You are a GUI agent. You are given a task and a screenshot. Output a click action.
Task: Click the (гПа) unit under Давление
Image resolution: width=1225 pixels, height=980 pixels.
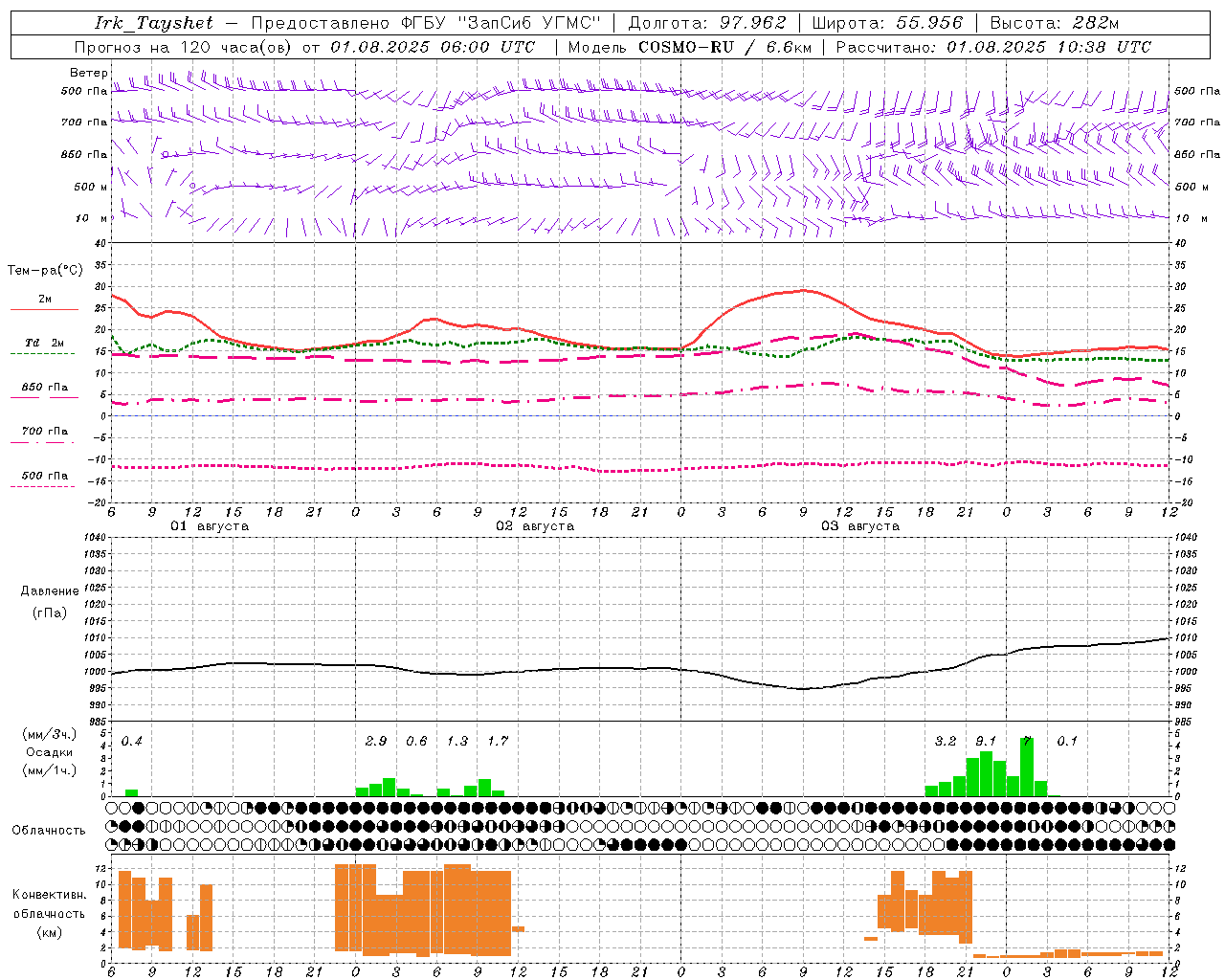pos(49,613)
